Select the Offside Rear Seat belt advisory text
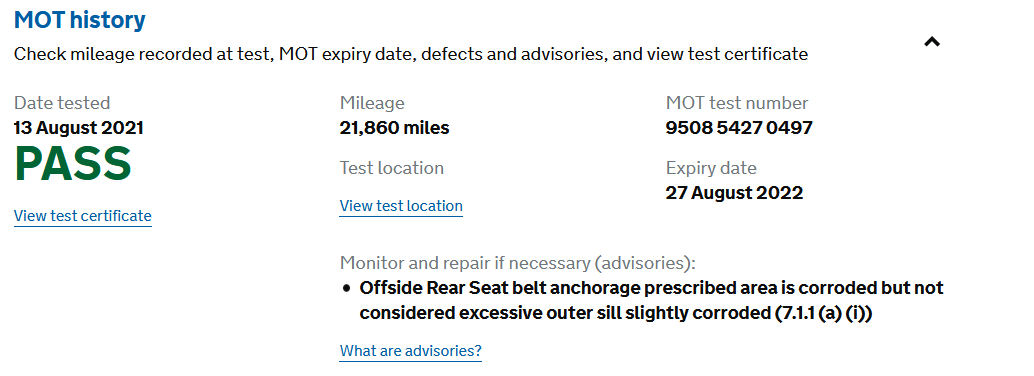1034x376 pixels. coord(652,301)
